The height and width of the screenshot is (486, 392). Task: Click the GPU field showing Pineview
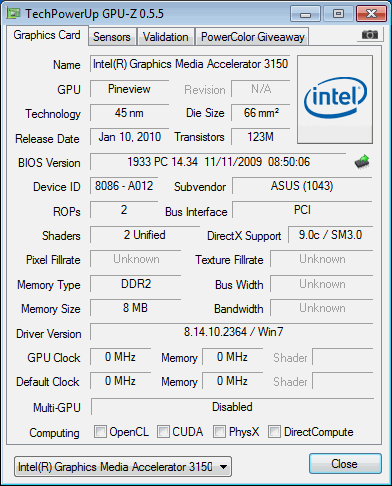click(129, 89)
